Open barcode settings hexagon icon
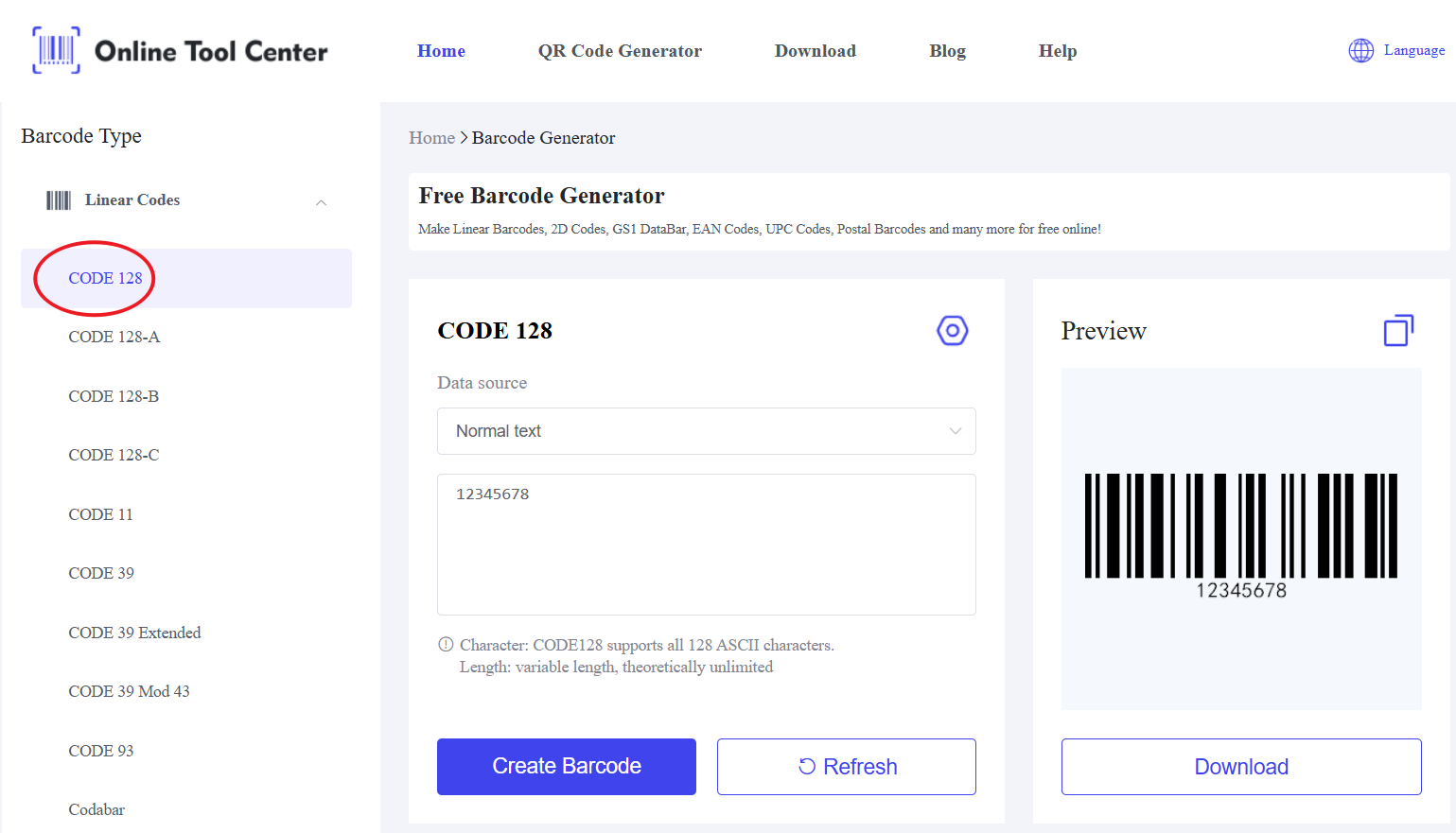The width and height of the screenshot is (1456, 833). tap(952, 331)
